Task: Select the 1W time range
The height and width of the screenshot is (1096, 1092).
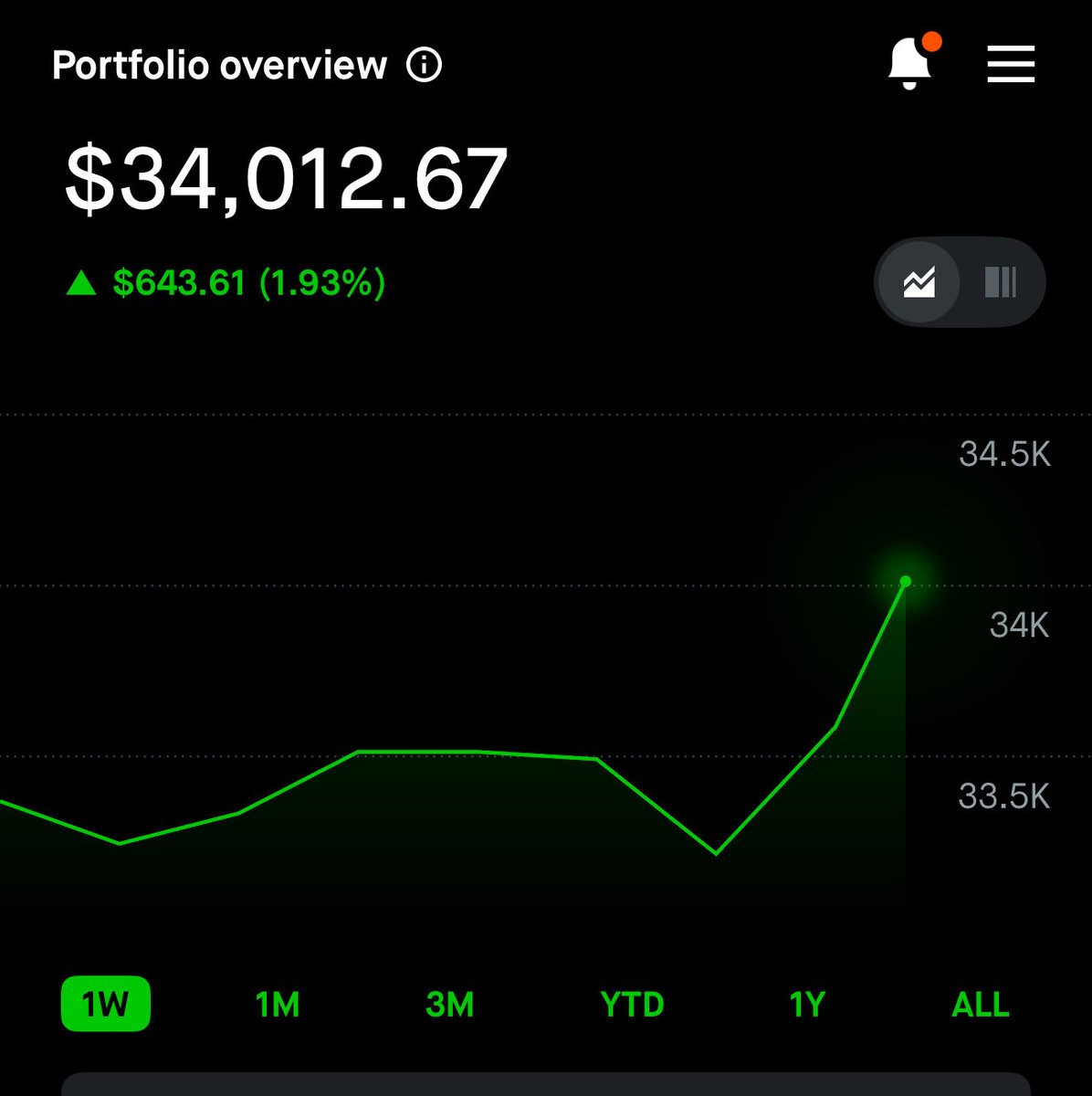Action: pos(106,1005)
